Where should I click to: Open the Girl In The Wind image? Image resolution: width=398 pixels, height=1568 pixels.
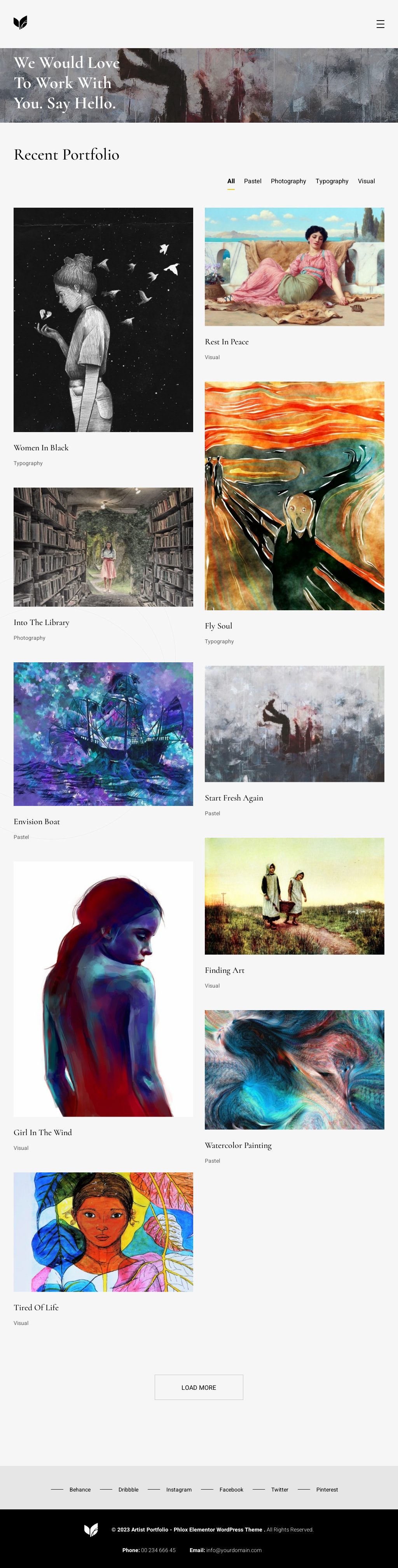coord(103,988)
